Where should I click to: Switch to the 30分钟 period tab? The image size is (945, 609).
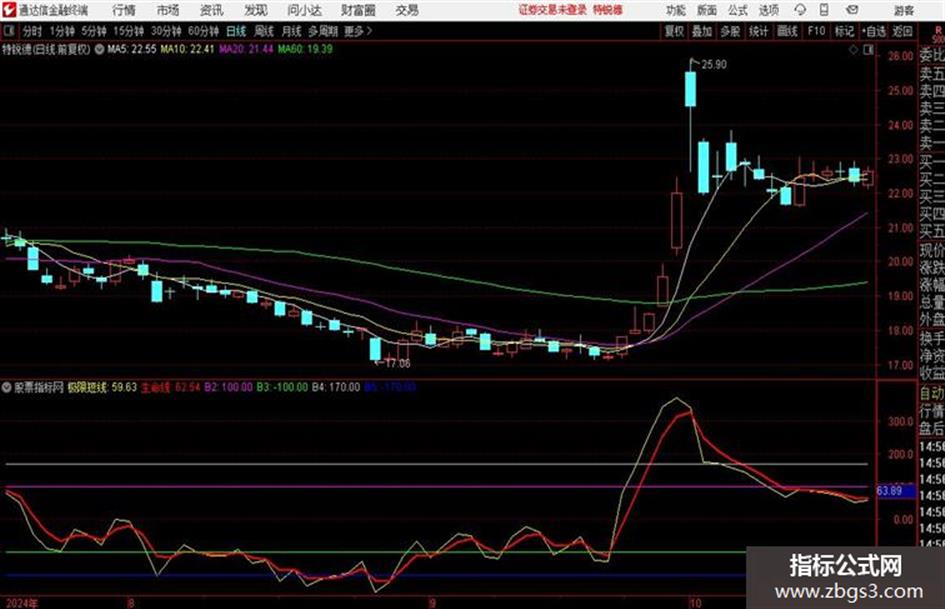166,31
